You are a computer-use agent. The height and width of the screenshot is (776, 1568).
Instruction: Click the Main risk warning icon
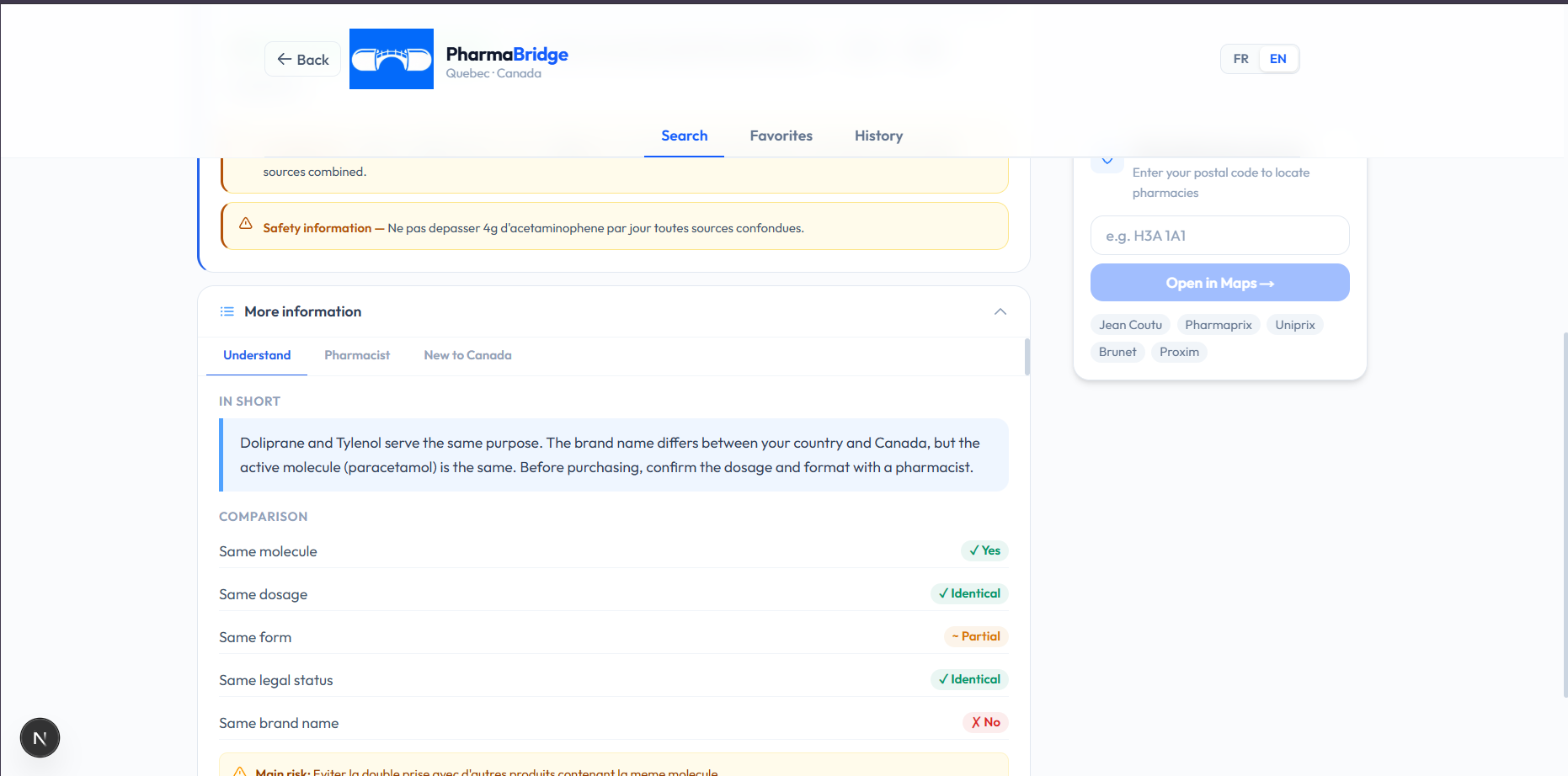click(x=240, y=771)
